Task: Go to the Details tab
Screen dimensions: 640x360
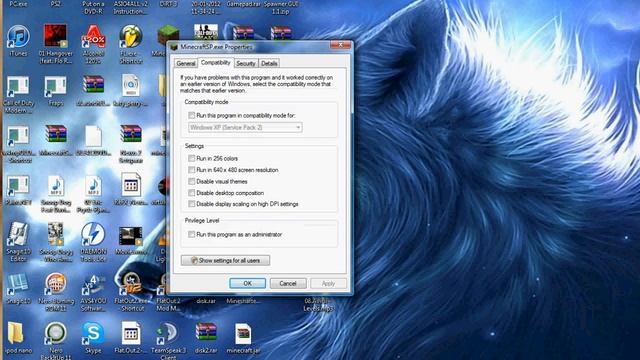Action: (x=269, y=64)
